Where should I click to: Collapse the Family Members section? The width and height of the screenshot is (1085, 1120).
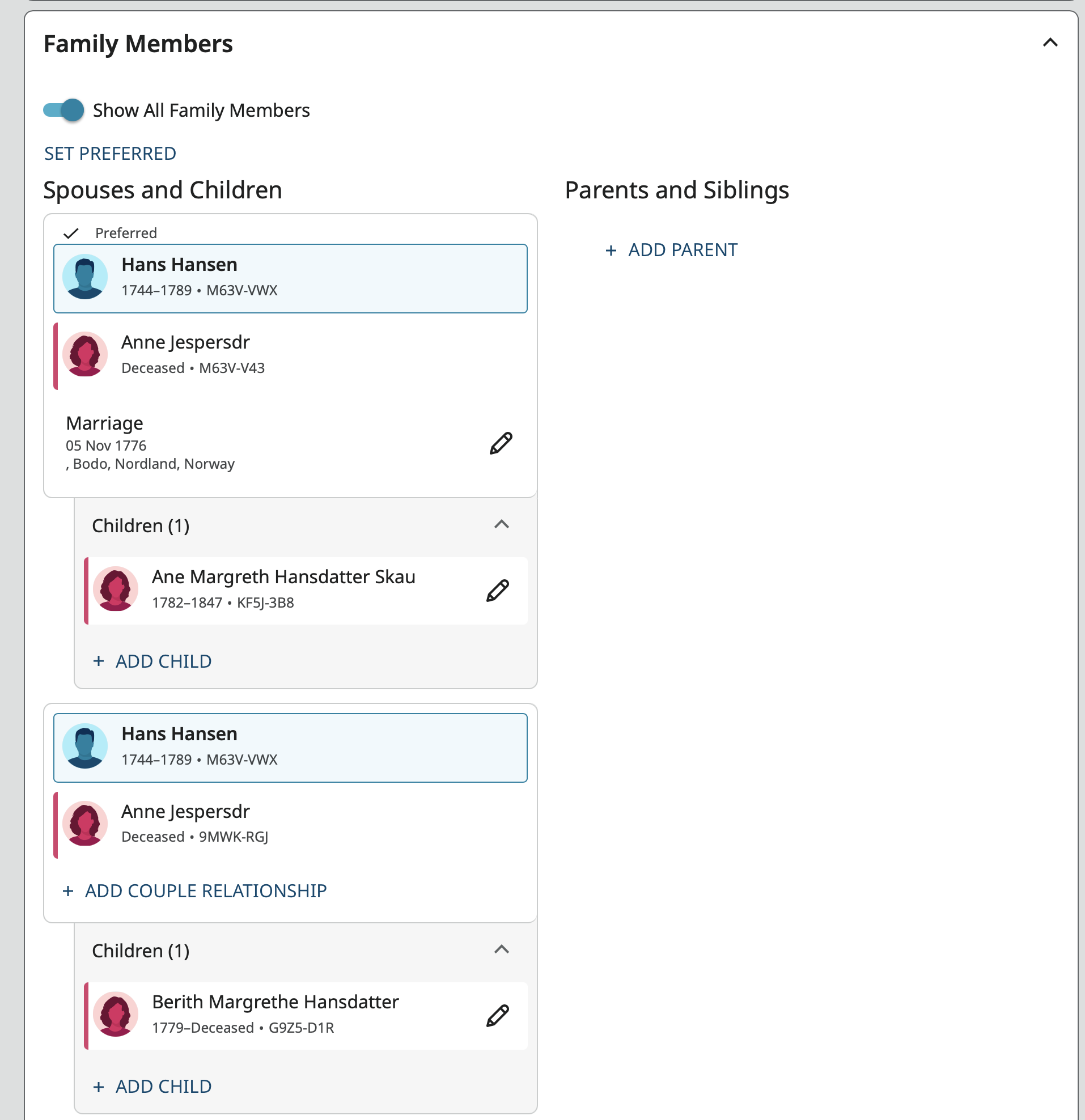point(1050,43)
